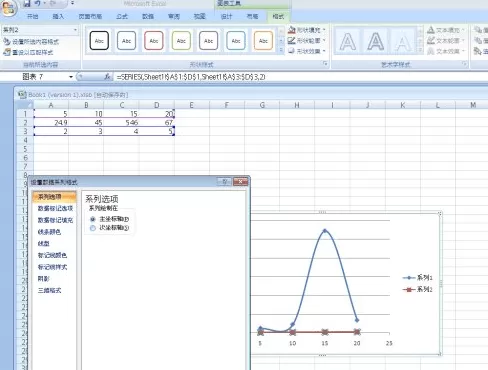Click the Select All corner of the sheet
Image resolution: width=488 pixels, height=370 pixels.
click(x=25, y=105)
